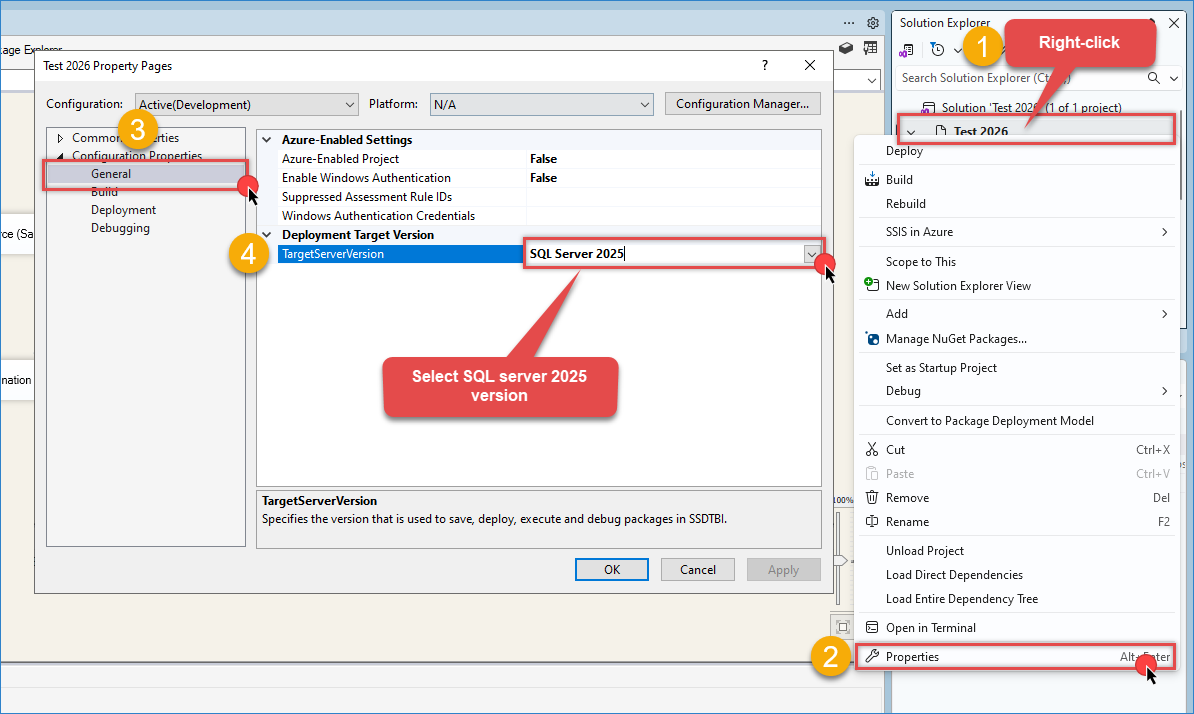The height and width of the screenshot is (714, 1194).
Task: Click the pending changes filter clock icon
Action: (x=937, y=49)
